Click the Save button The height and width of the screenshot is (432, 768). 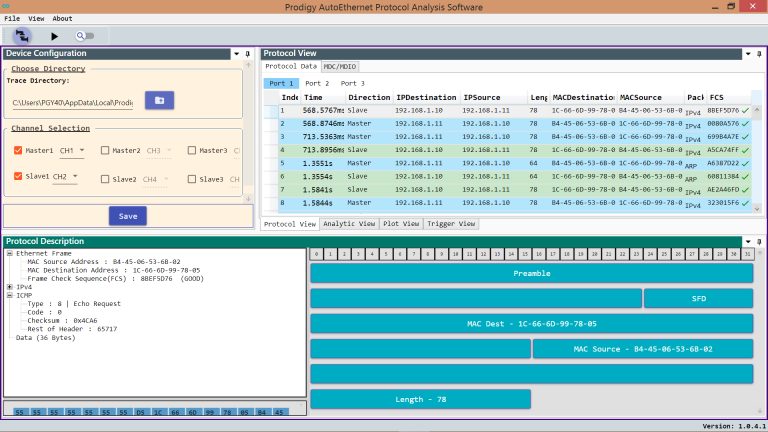(128, 216)
